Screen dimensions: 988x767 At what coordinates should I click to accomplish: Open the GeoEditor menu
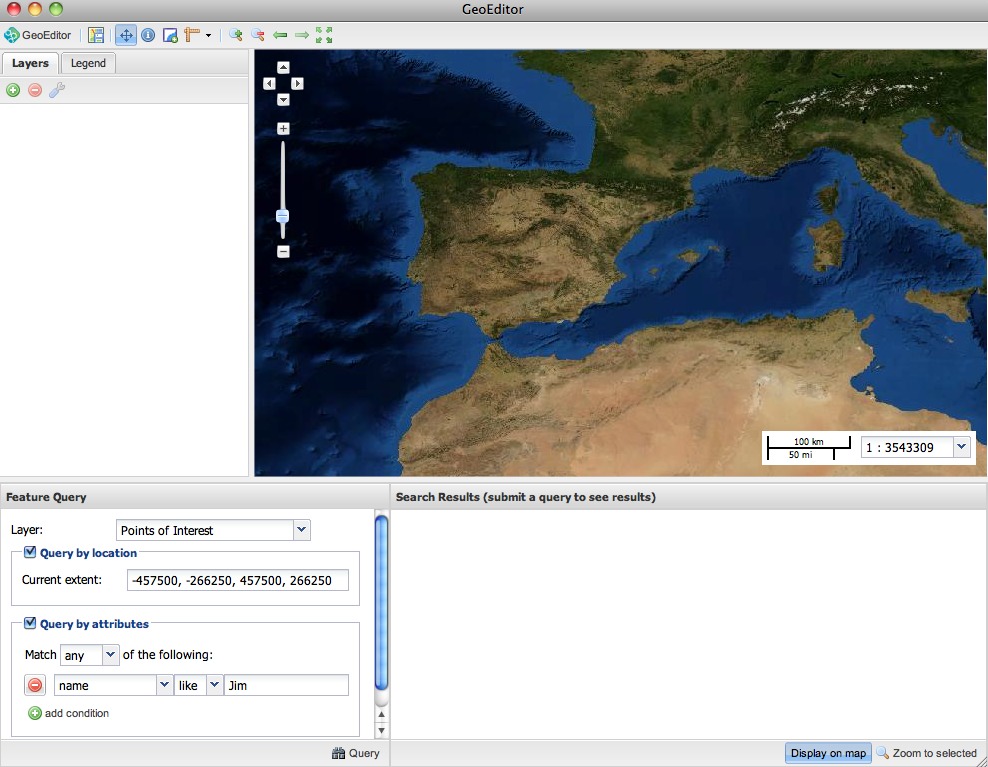(38, 35)
